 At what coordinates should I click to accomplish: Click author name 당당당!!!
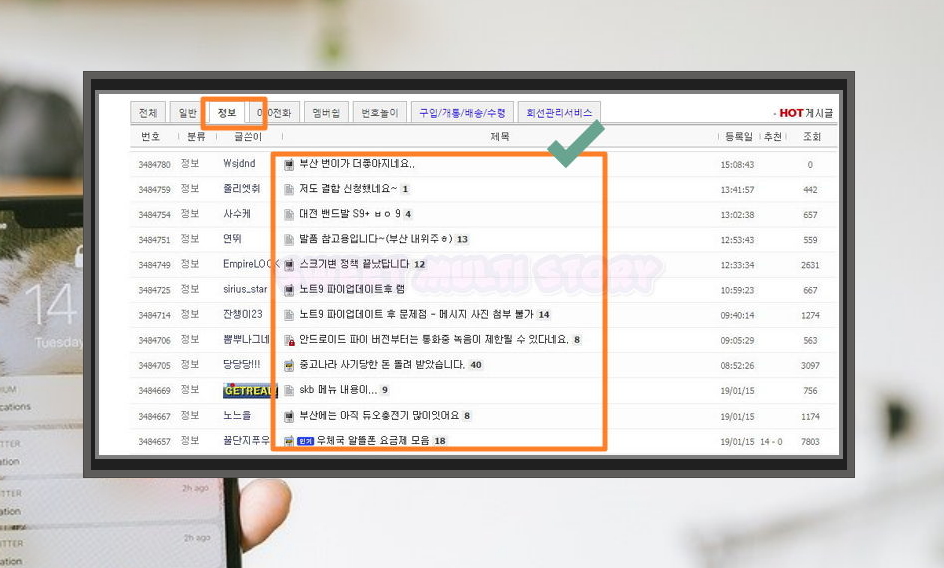tap(241, 364)
